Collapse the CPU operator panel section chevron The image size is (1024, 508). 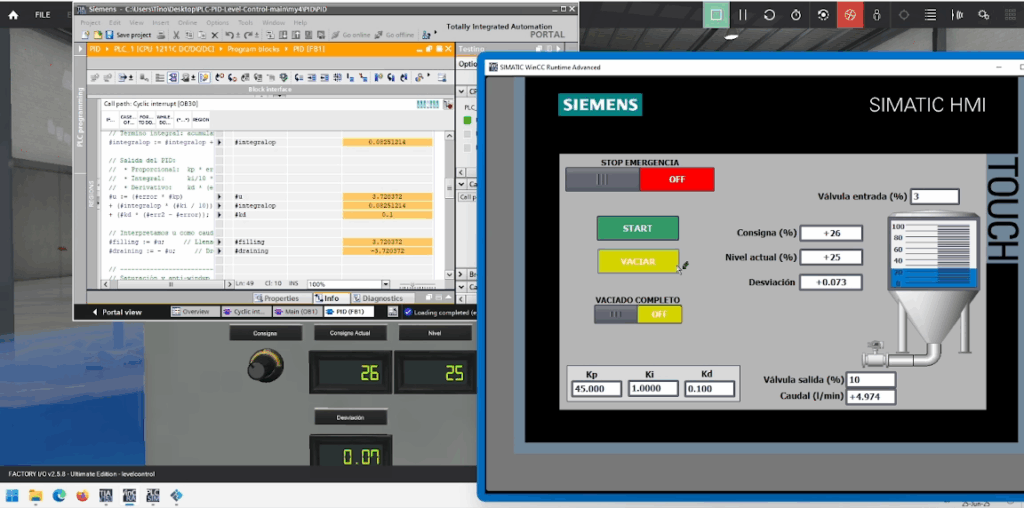pos(461,92)
